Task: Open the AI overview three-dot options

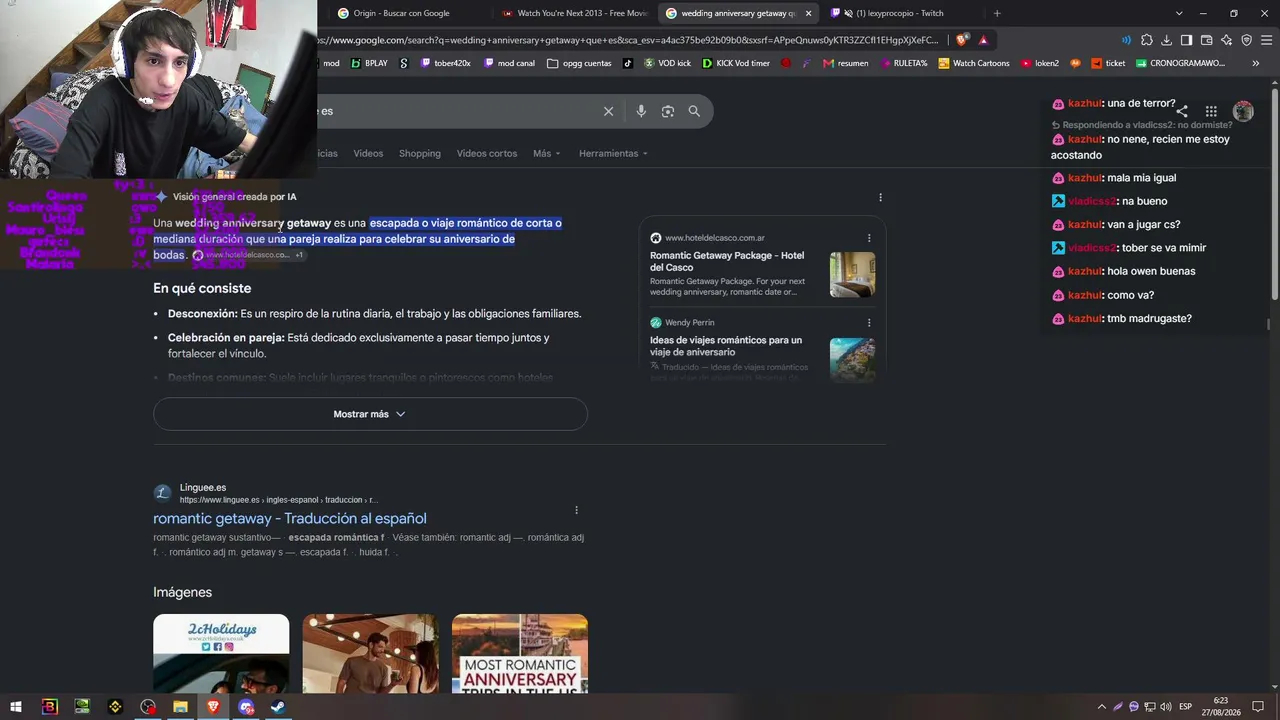Action: (x=880, y=197)
